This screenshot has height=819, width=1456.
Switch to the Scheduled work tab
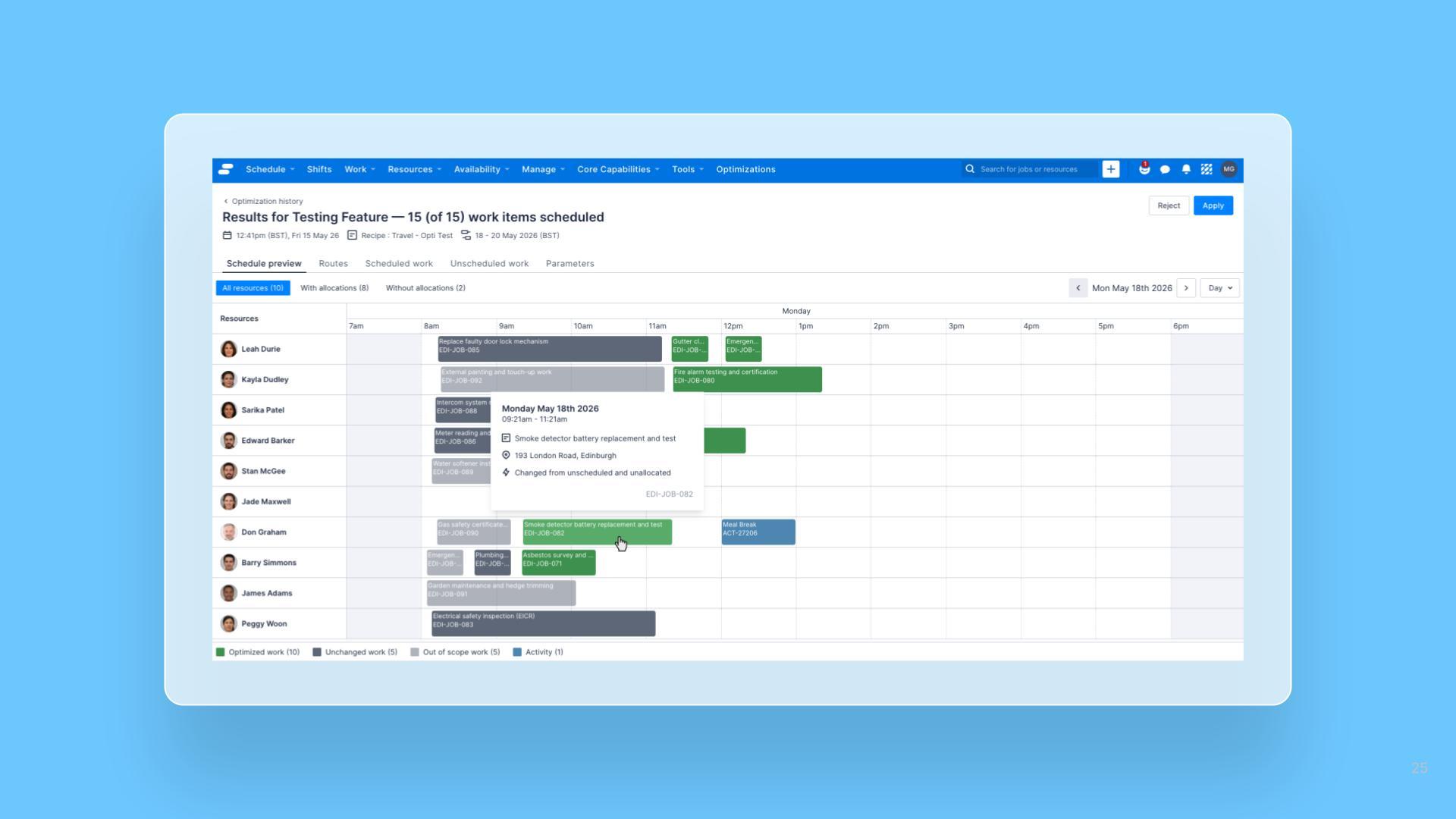(x=399, y=264)
